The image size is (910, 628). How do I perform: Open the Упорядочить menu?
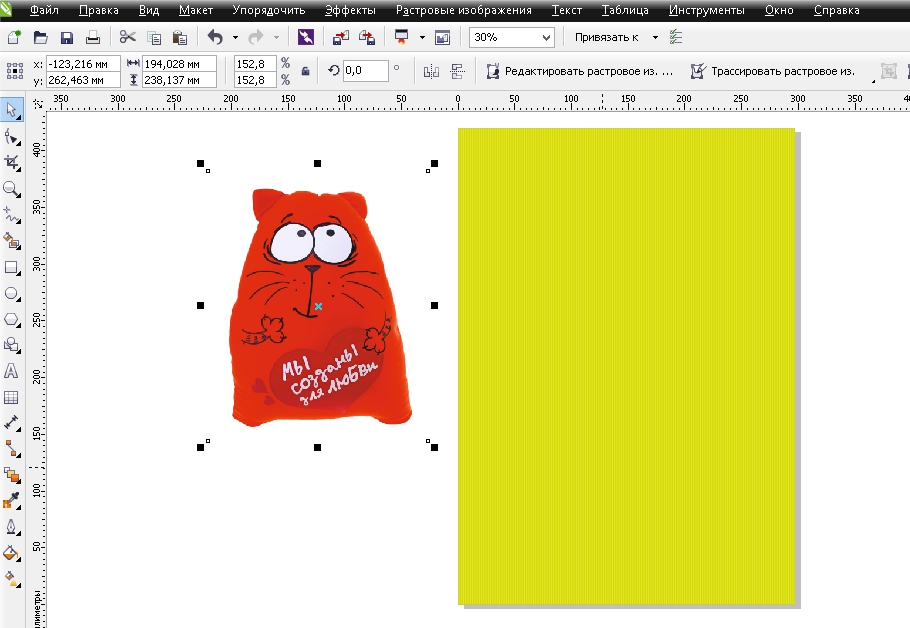click(269, 10)
